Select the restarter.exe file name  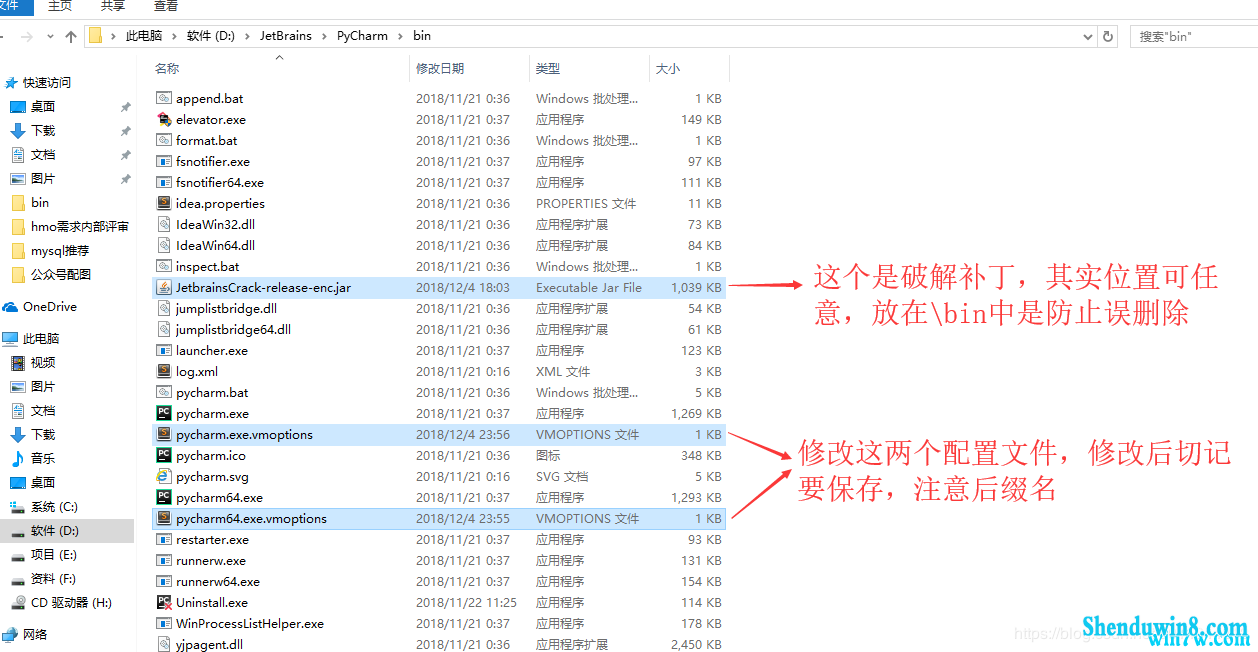click(212, 539)
